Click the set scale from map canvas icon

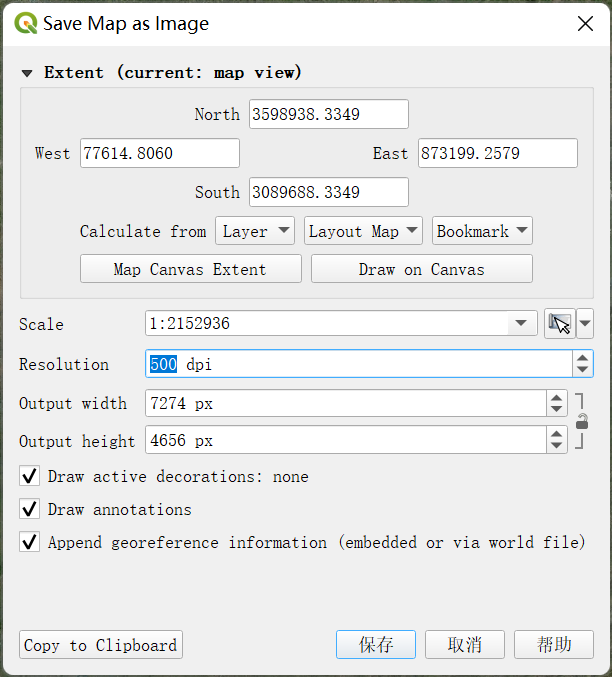560,324
